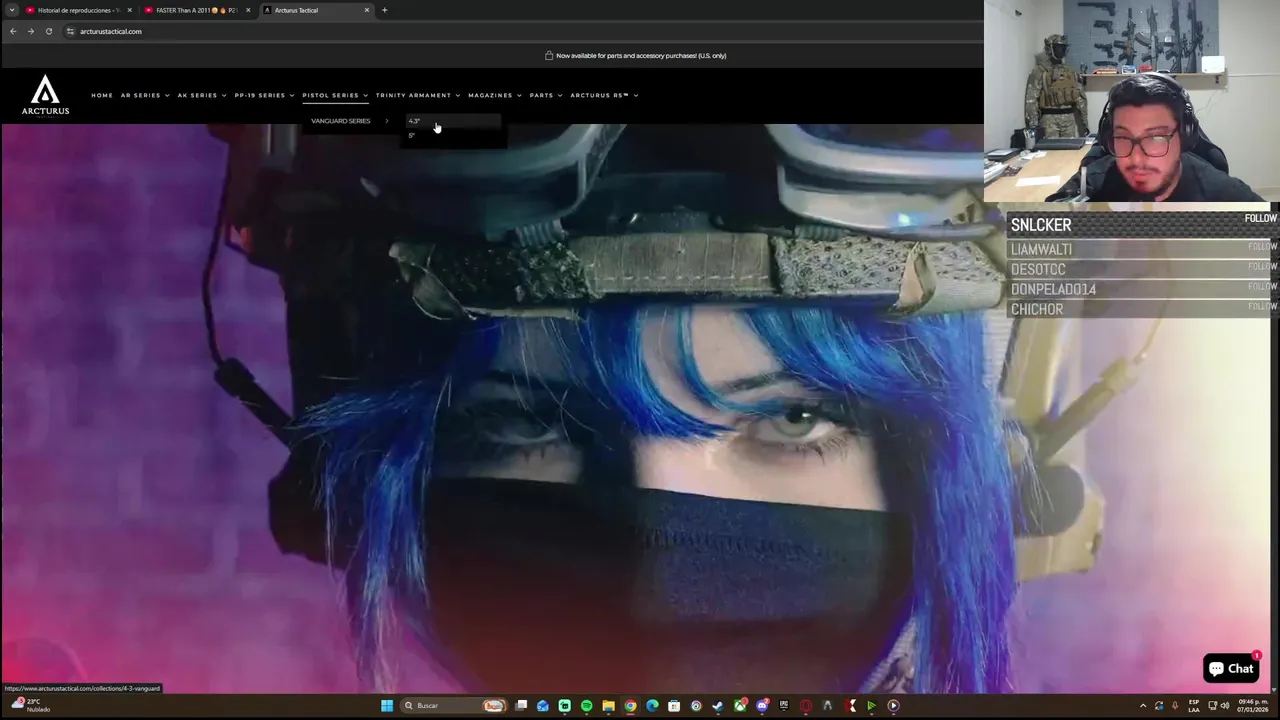Close the Arcturus Tactical tab

367,10
